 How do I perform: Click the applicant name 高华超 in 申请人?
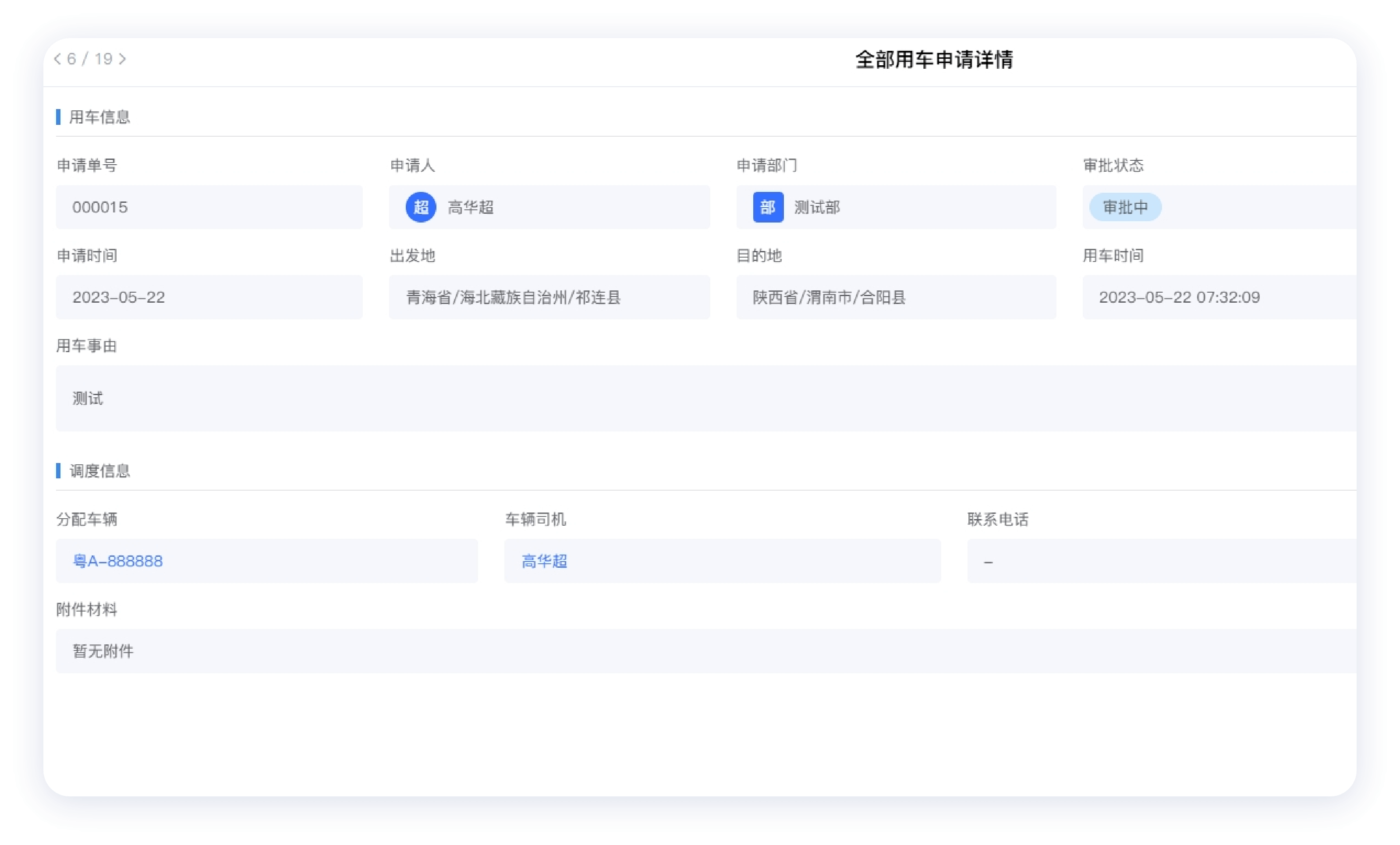click(x=471, y=207)
